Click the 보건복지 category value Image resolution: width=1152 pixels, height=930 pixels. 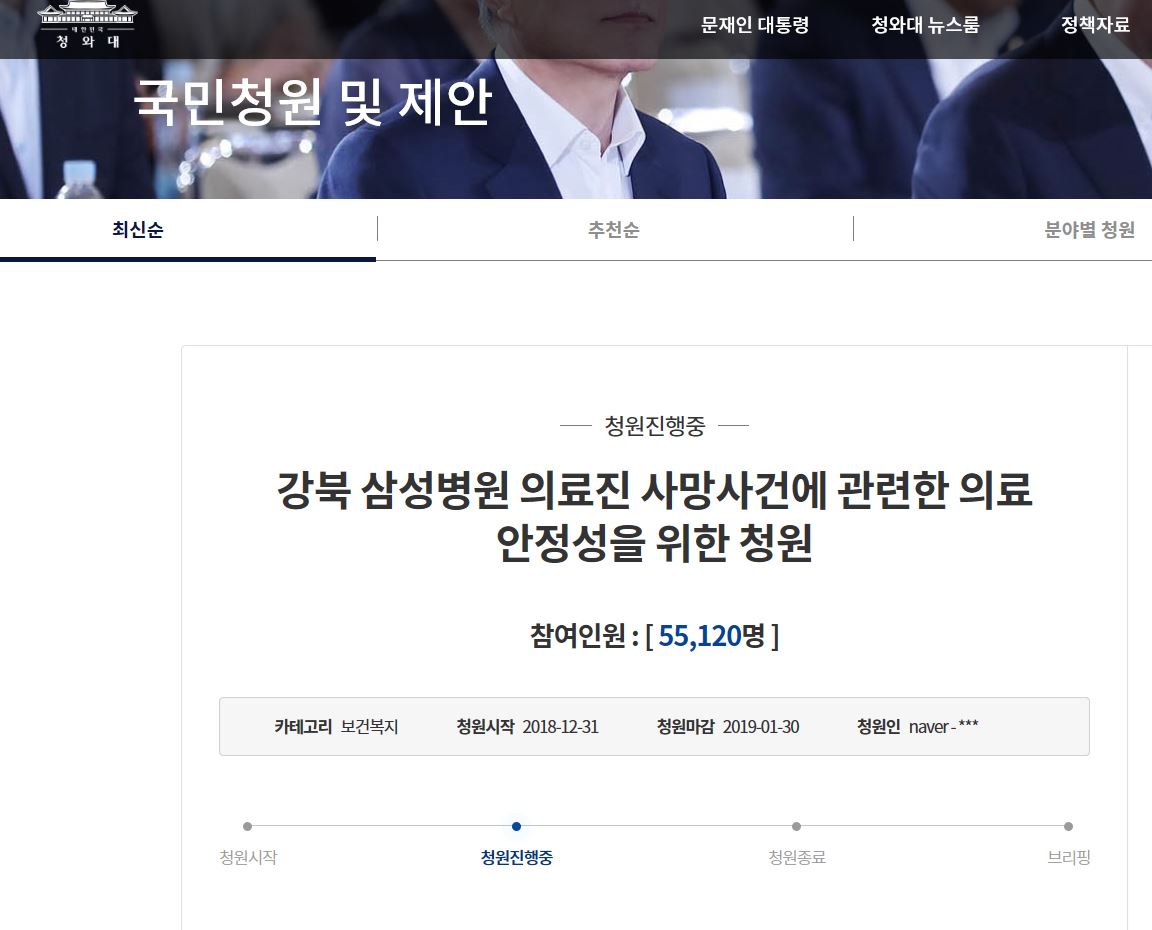369,727
